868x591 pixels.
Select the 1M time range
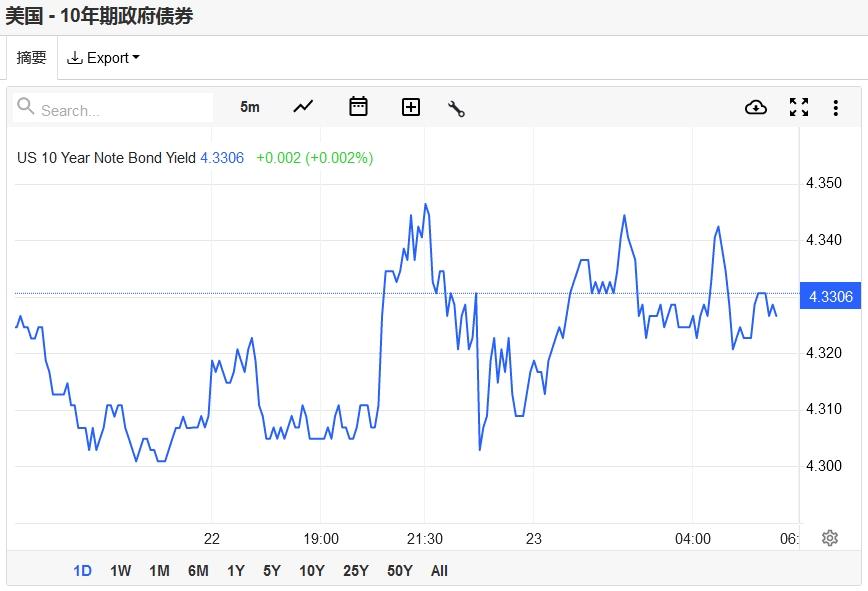159,571
